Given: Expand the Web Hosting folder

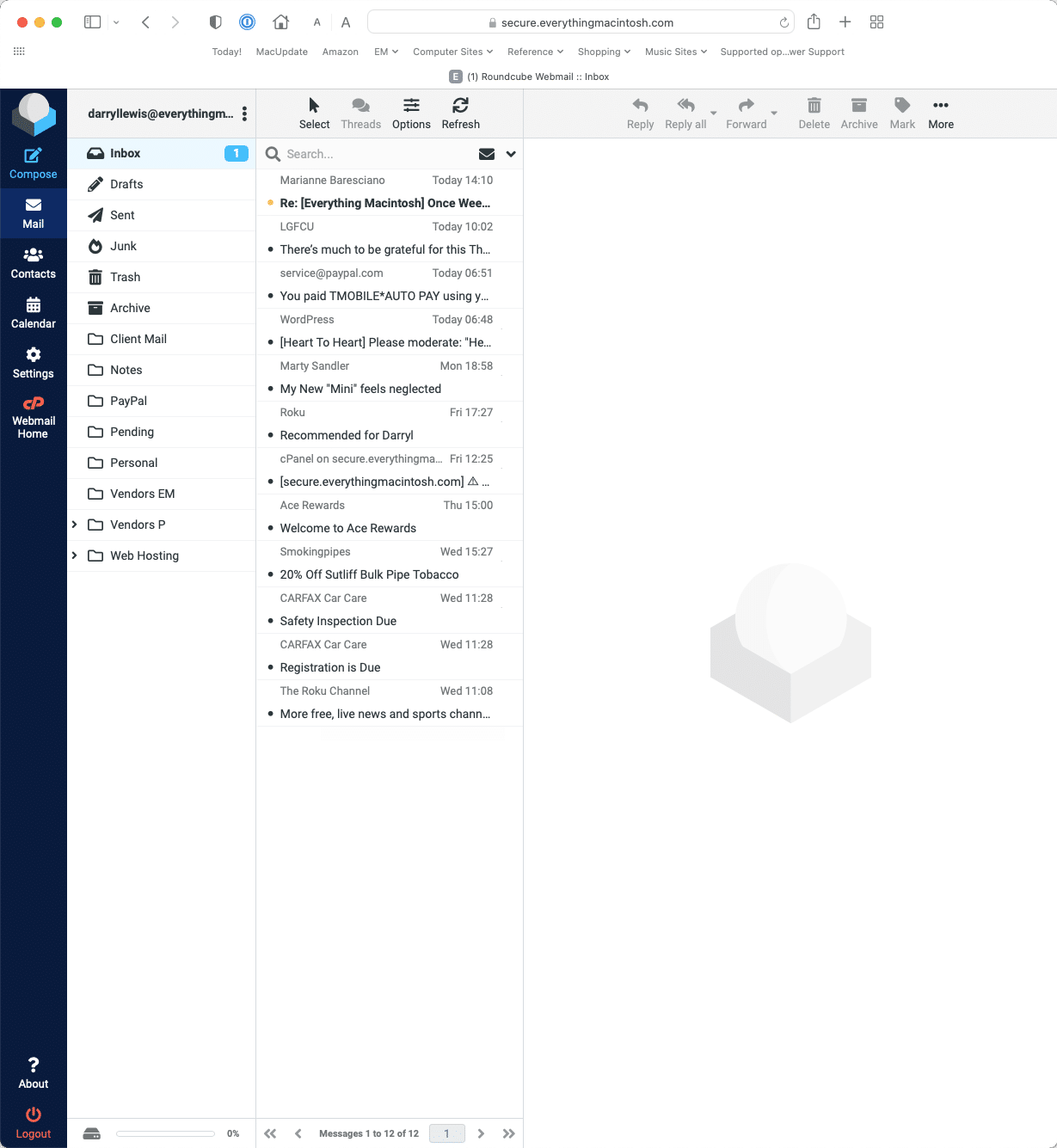Looking at the screenshot, I should (75, 556).
